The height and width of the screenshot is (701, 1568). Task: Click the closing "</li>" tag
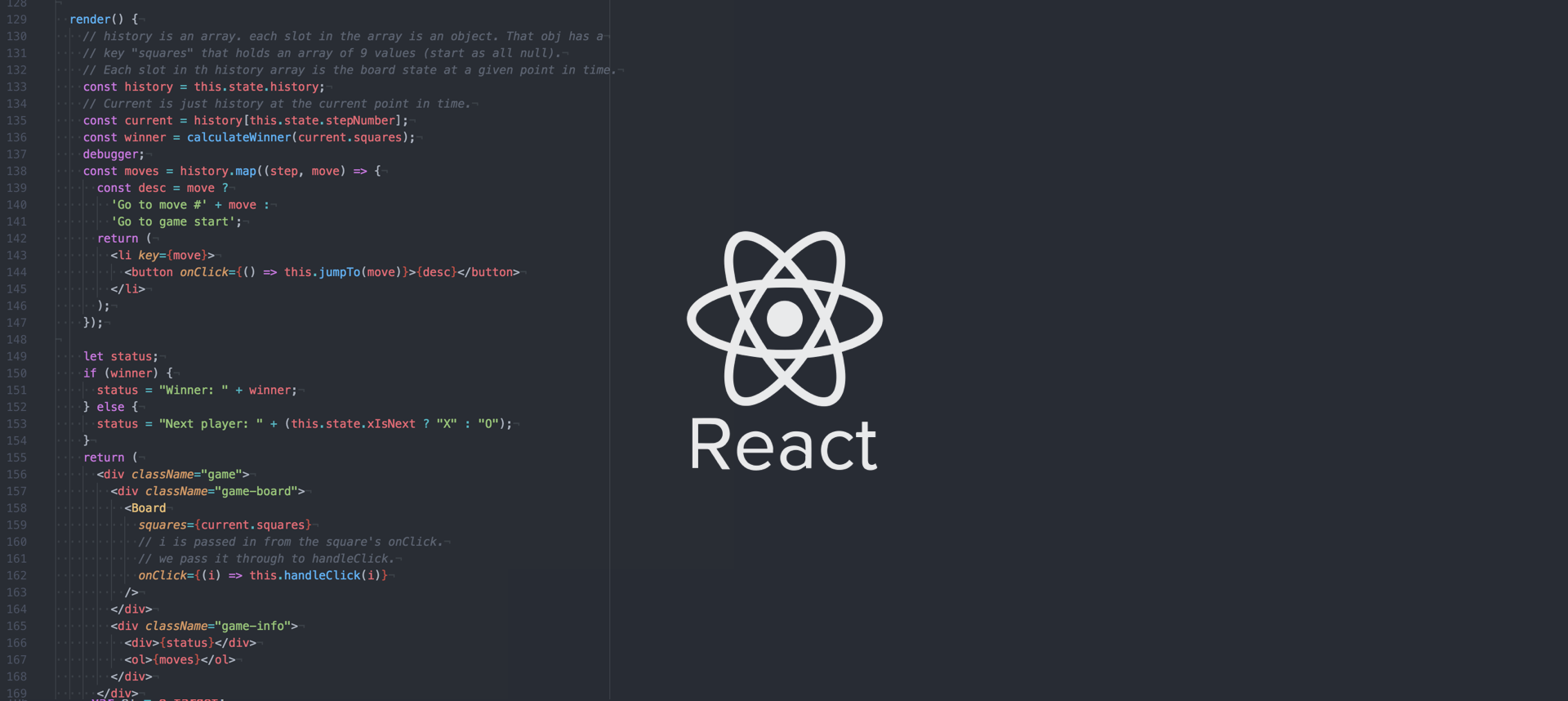[x=128, y=289]
